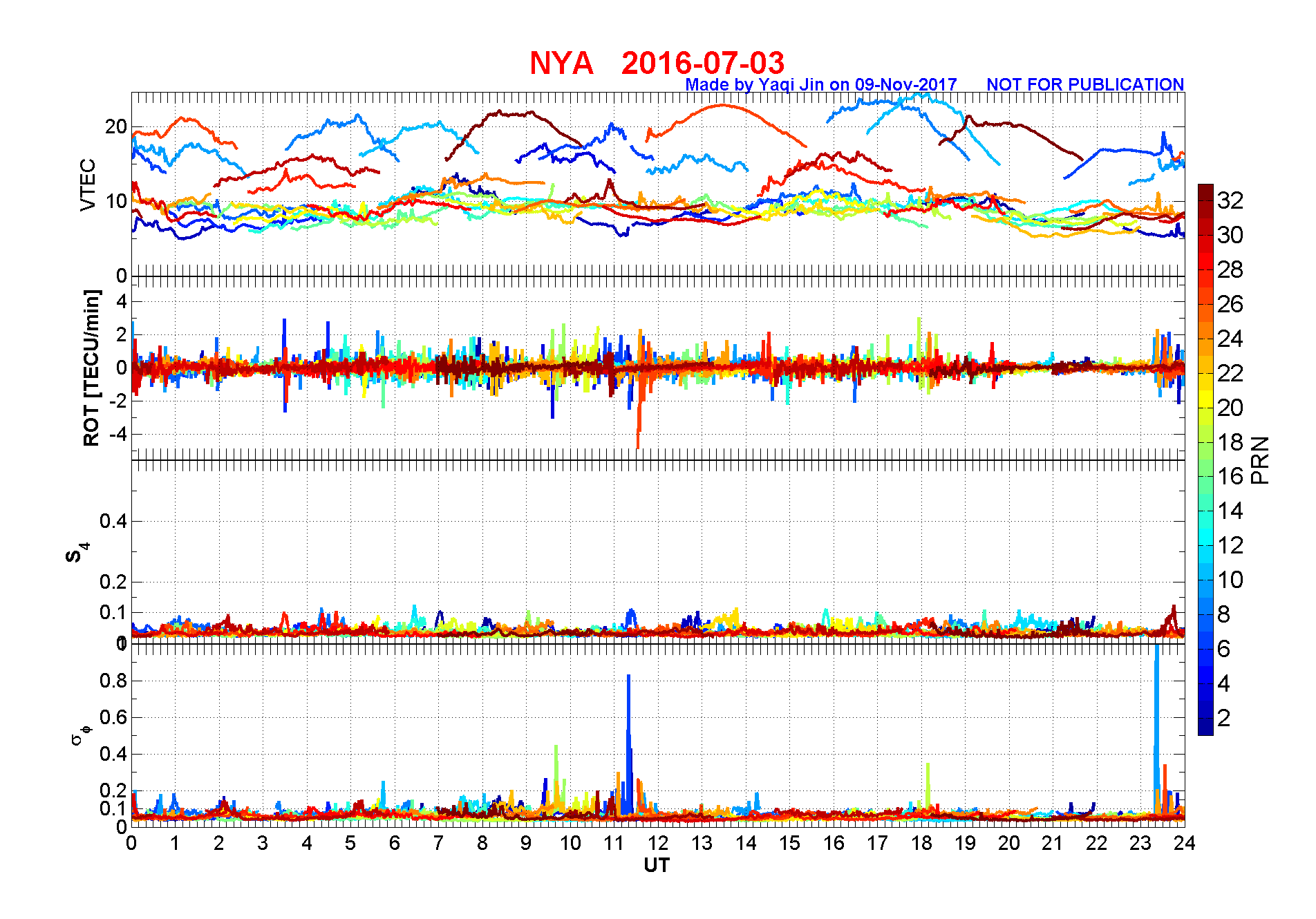Screen dimensions: 1316x919
Task: Click the light blue sigma phi spike near 23 UT
Action: click(1156, 726)
